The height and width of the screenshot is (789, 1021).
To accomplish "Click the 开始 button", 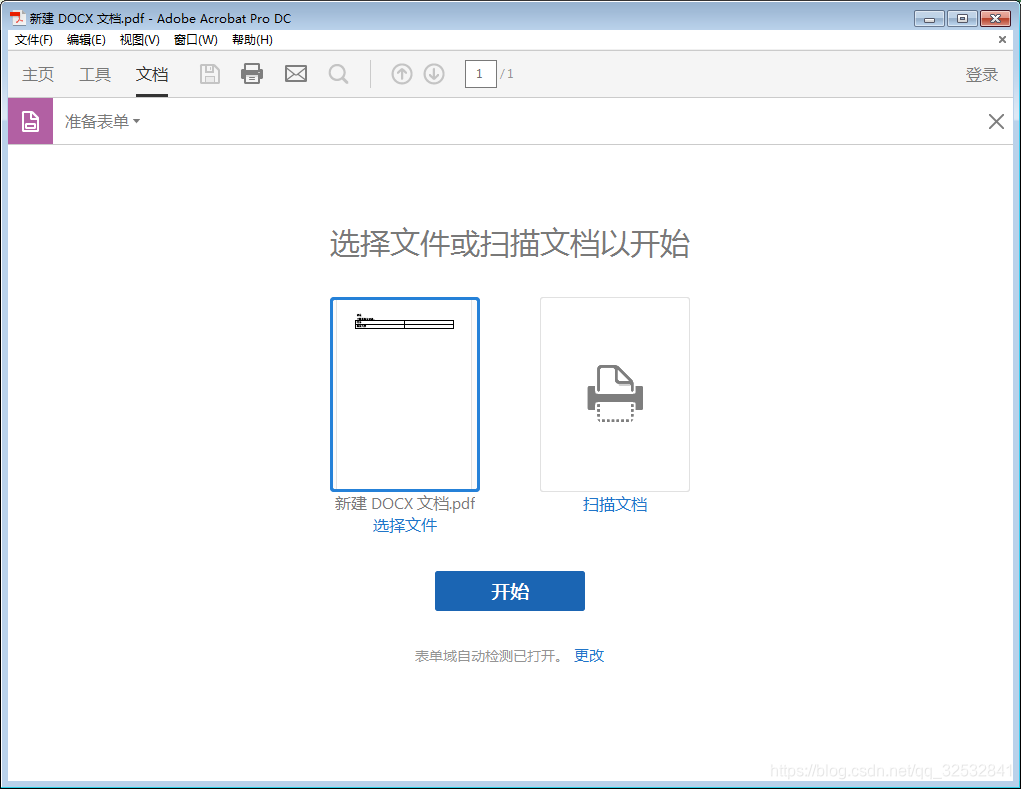I will click(510, 591).
